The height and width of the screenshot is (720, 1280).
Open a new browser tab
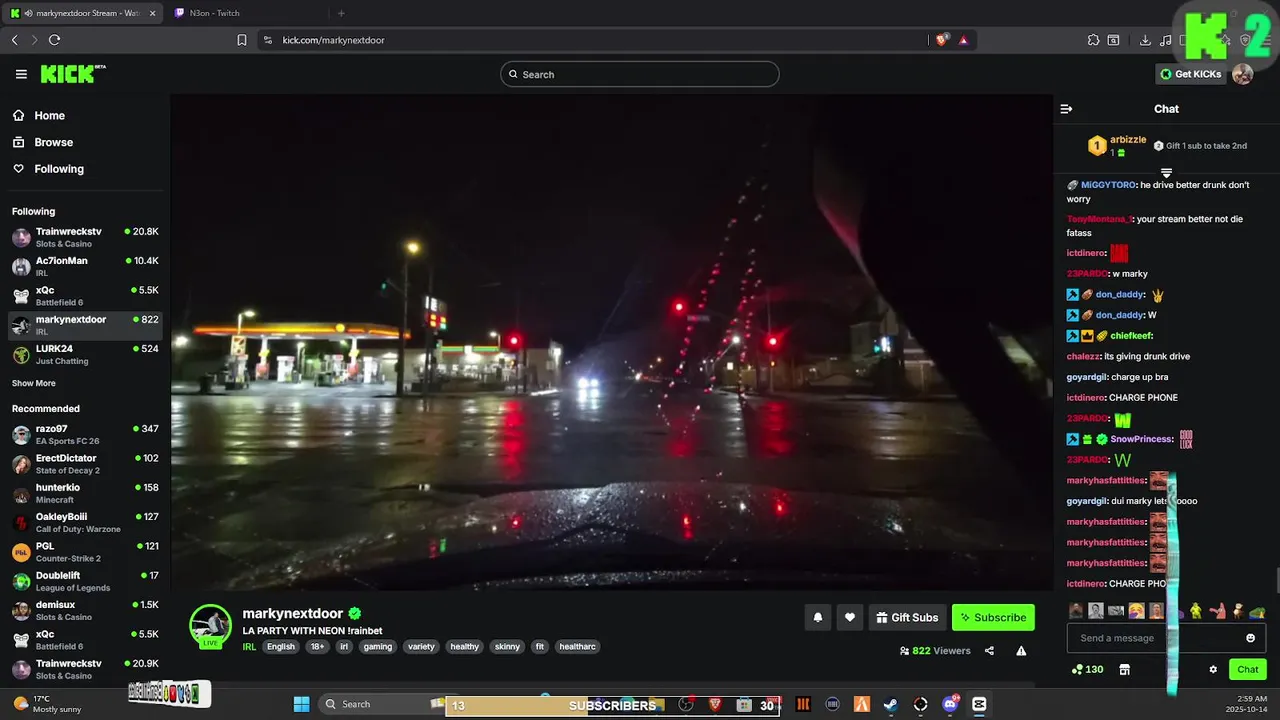[x=341, y=13]
